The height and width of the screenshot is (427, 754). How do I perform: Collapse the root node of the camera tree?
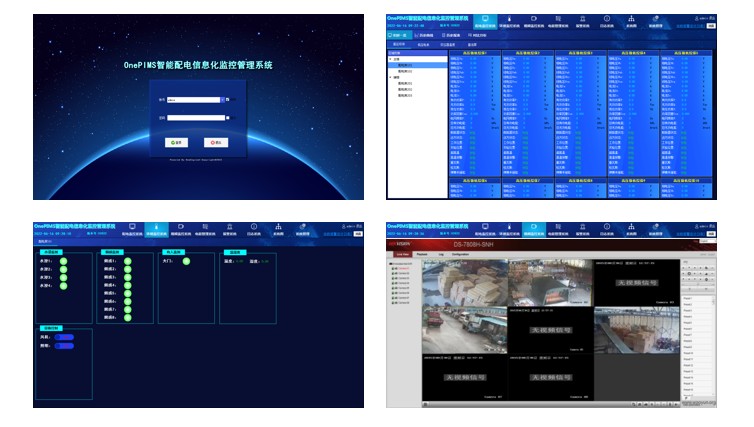390,264
